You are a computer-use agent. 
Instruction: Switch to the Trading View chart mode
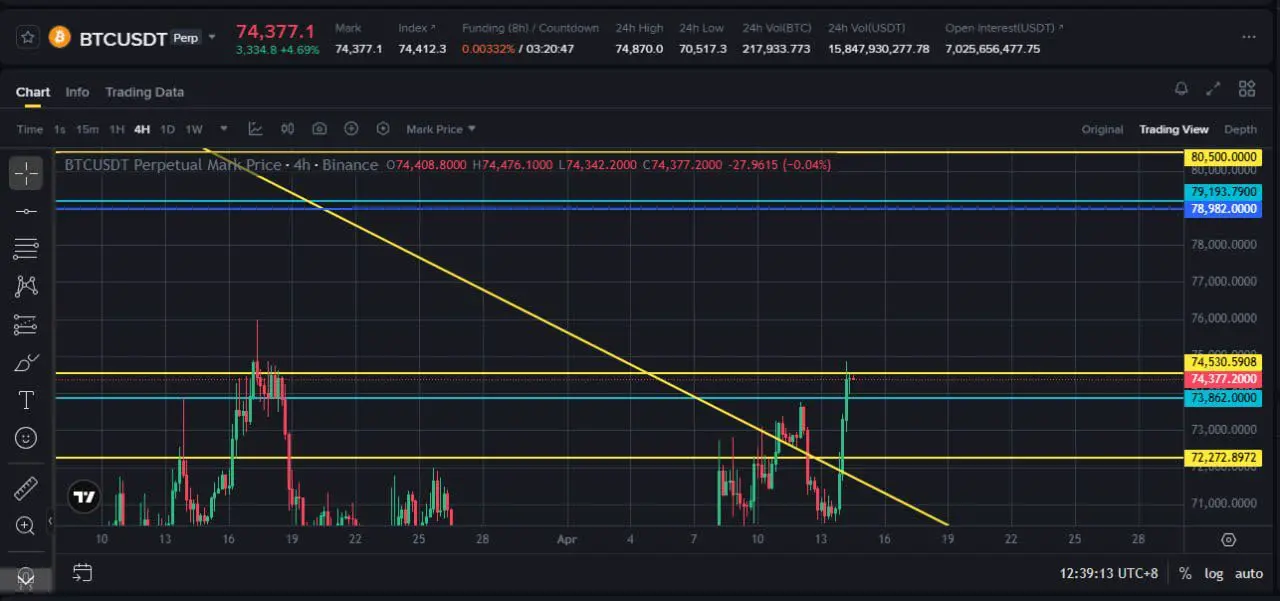[1173, 129]
